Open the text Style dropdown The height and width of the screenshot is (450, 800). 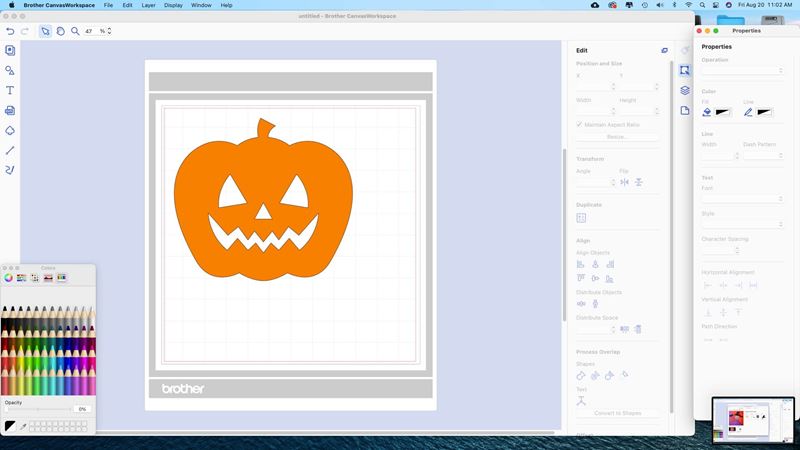(742, 224)
